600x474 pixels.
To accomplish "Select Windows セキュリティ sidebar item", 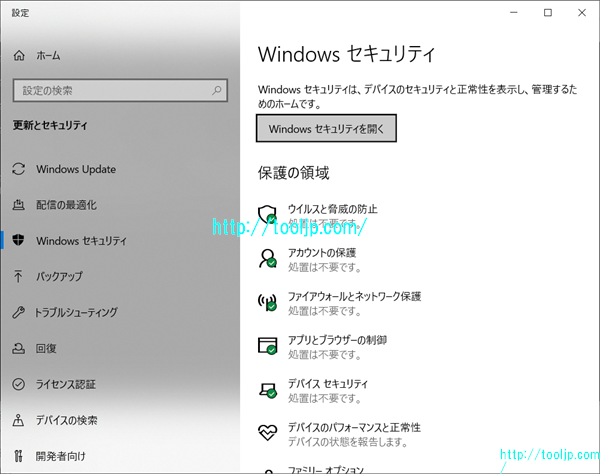I will pyautogui.click(x=81, y=241).
